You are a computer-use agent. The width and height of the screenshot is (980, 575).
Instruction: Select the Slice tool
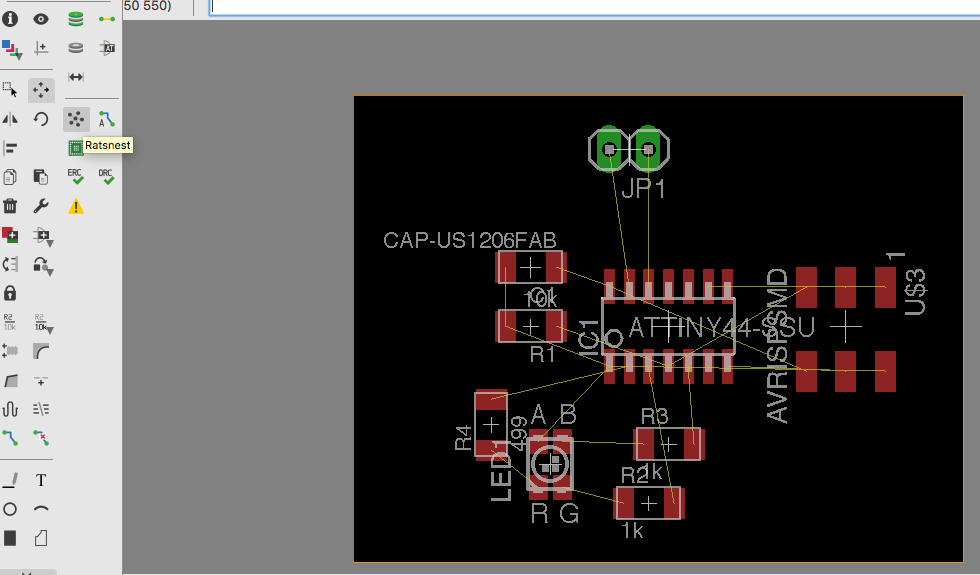click(x=41, y=409)
